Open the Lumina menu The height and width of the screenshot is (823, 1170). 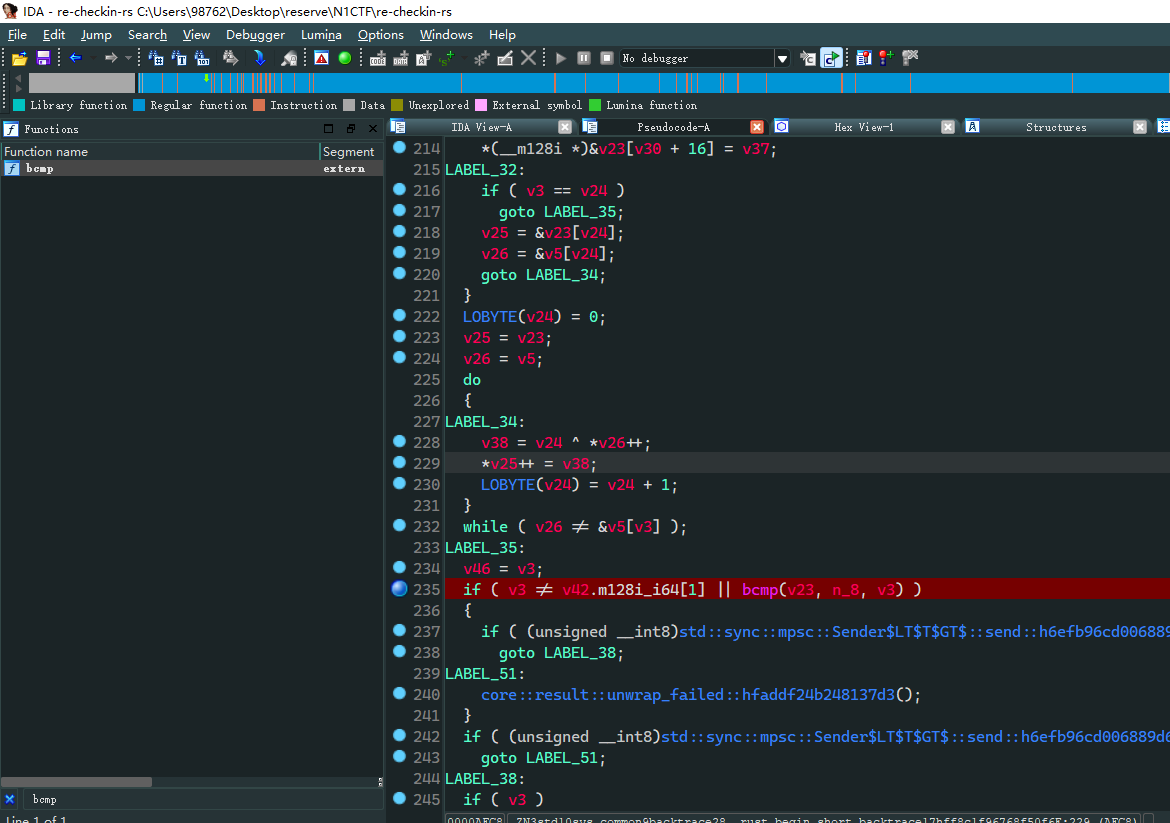[x=321, y=35]
